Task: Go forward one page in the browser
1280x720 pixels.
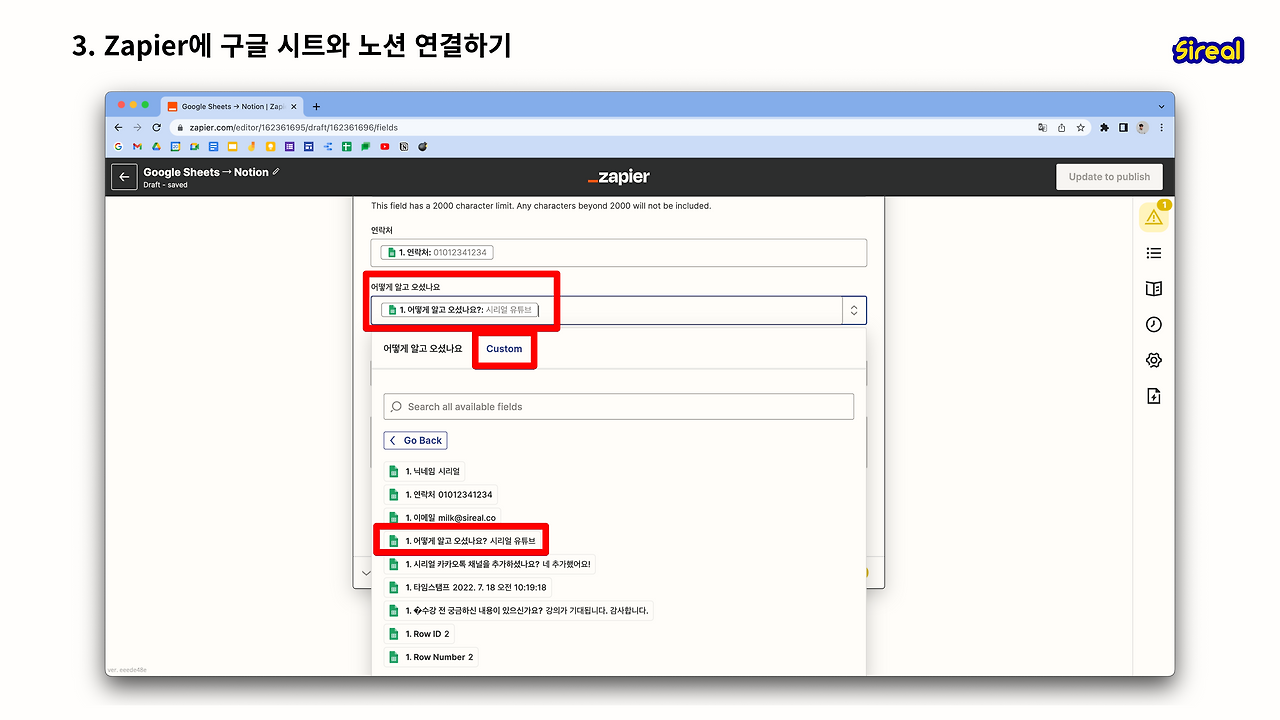Action: tap(137, 128)
